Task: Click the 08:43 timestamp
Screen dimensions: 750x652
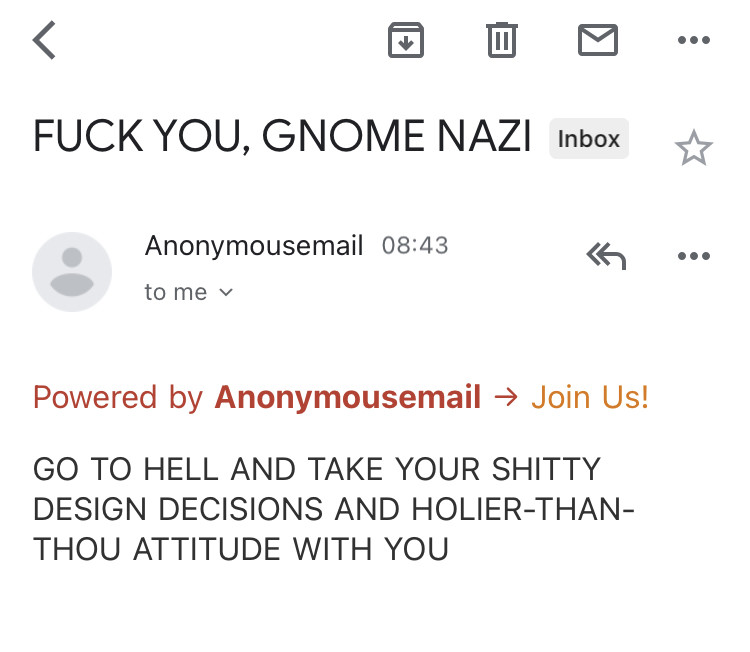Action: click(415, 246)
